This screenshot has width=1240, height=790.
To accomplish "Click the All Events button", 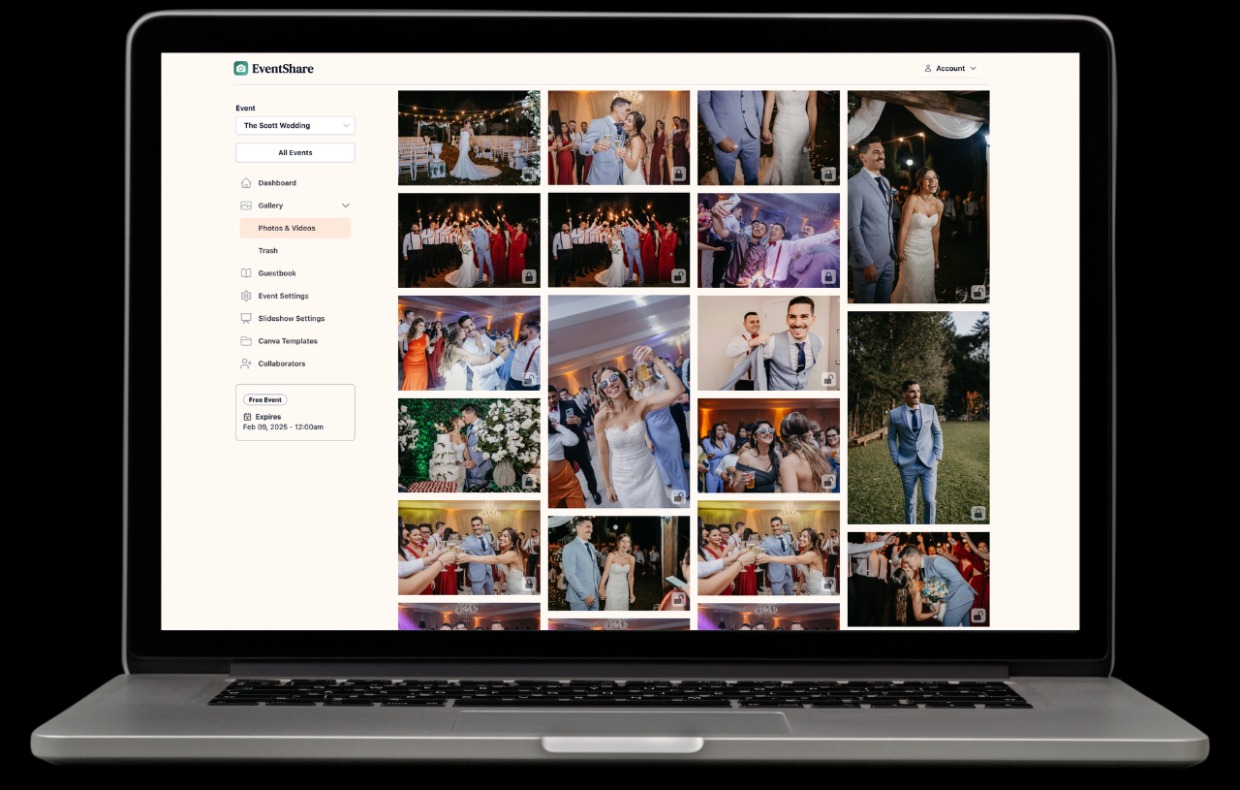I will click(x=295, y=153).
